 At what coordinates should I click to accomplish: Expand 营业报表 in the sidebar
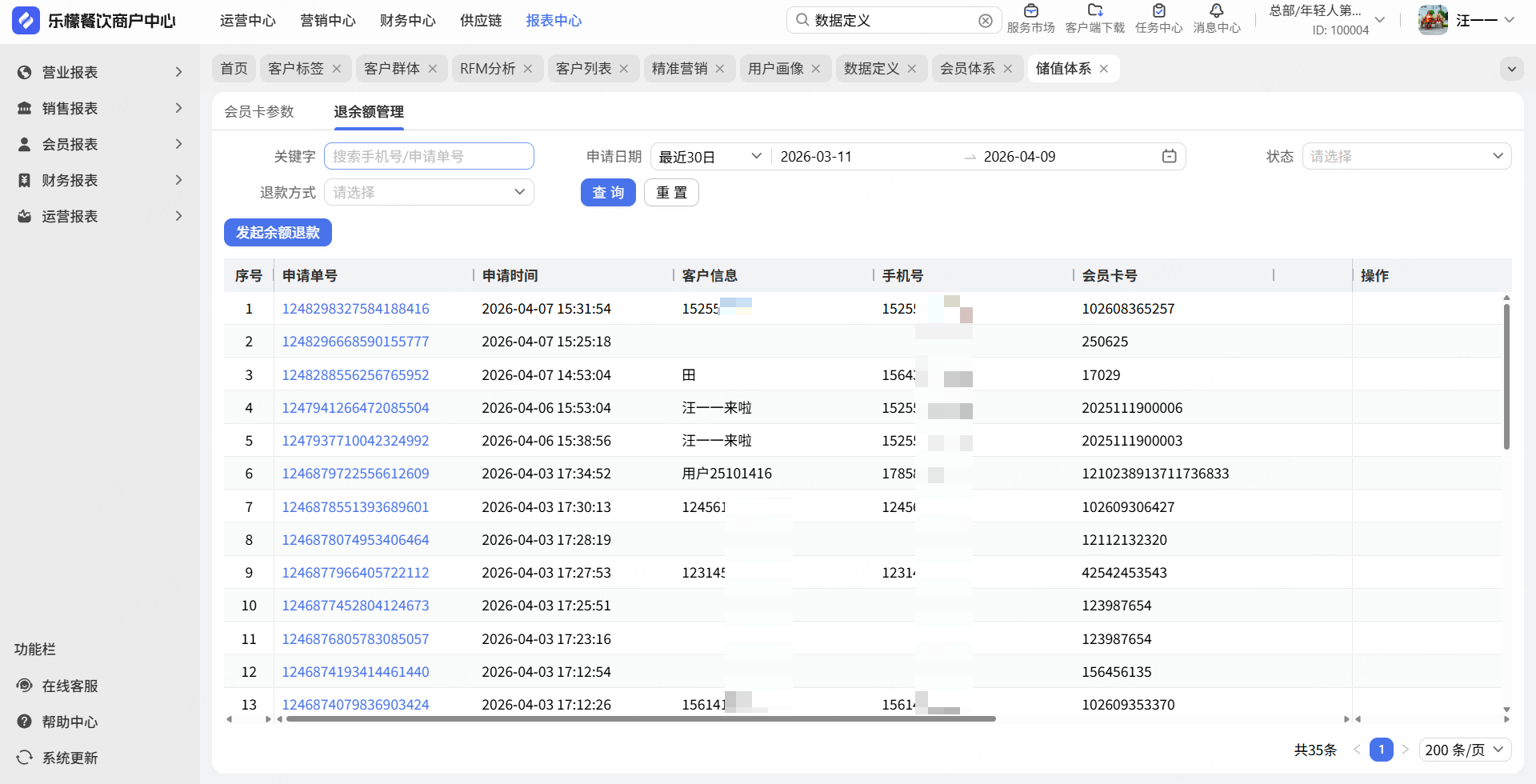[x=100, y=72]
